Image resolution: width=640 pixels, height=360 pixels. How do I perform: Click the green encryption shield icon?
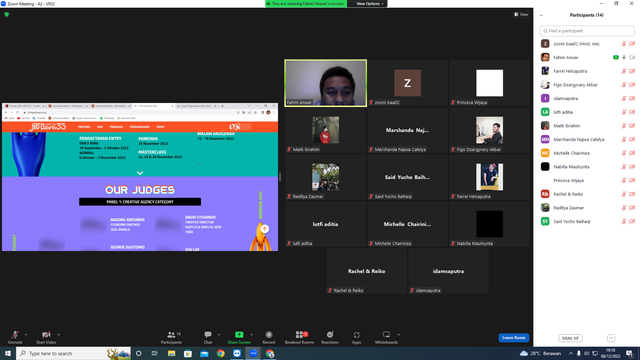click(7, 14)
